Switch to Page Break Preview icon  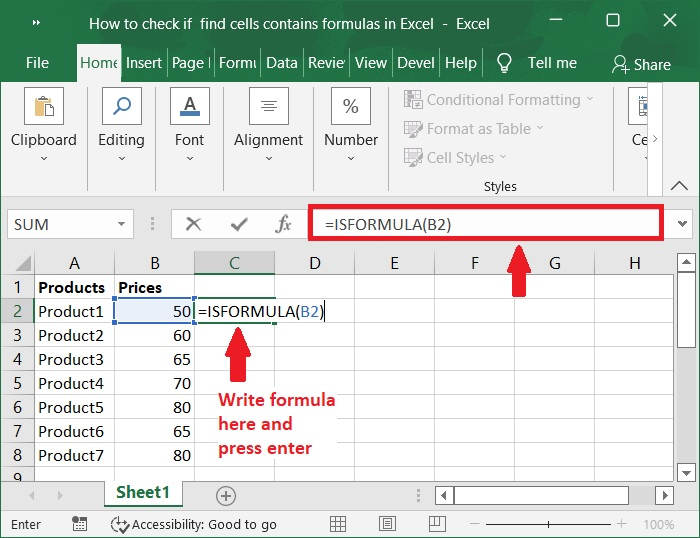pyautogui.click(x=437, y=524)
